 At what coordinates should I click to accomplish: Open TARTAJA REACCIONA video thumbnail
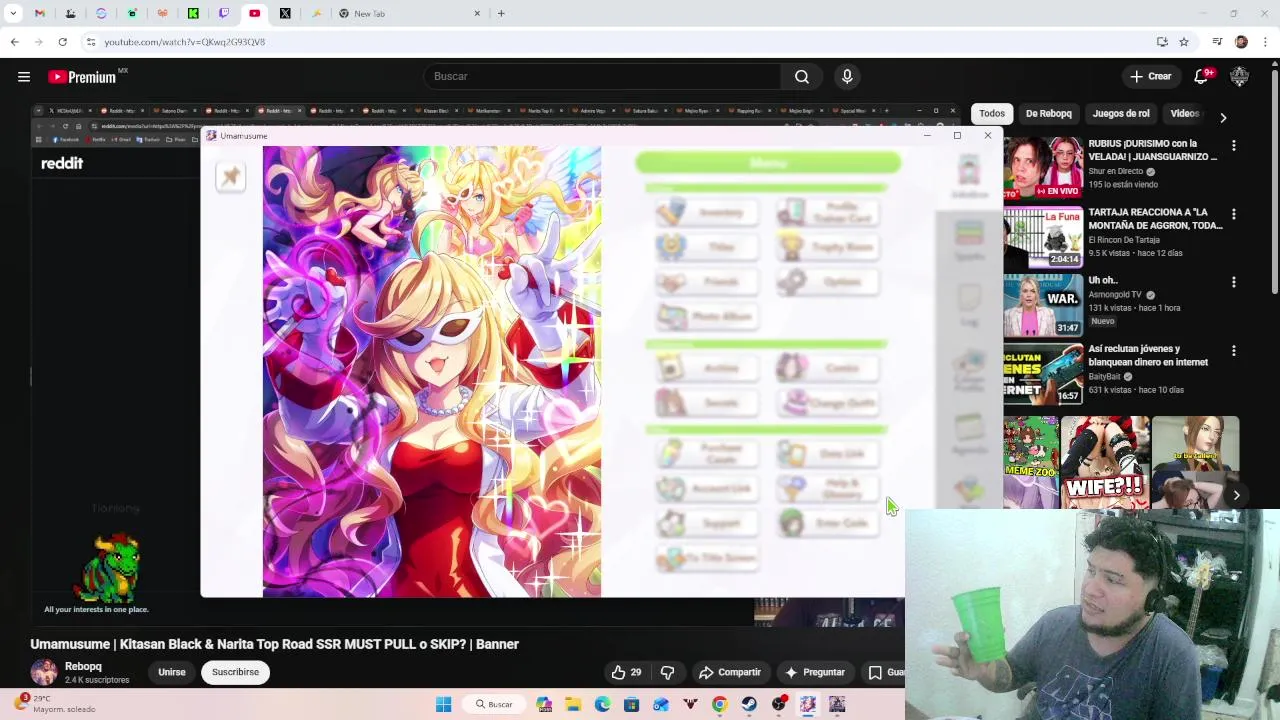pos(1043,236)
